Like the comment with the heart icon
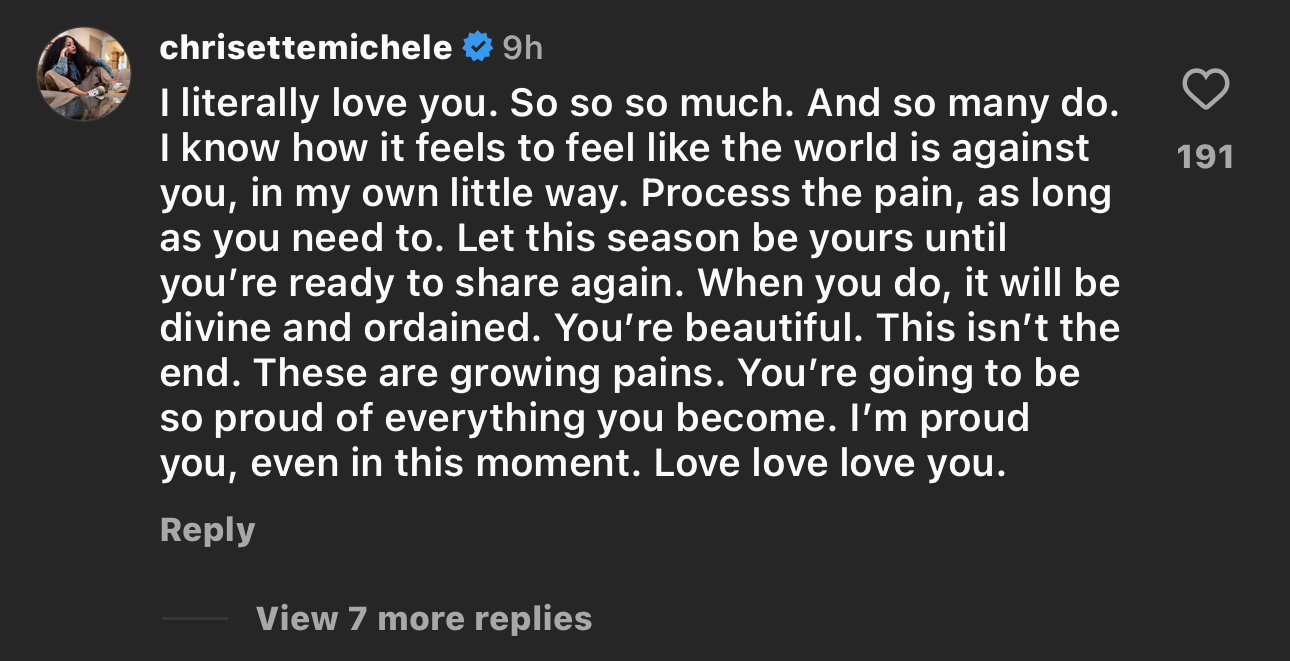 tap(1205, 90)
